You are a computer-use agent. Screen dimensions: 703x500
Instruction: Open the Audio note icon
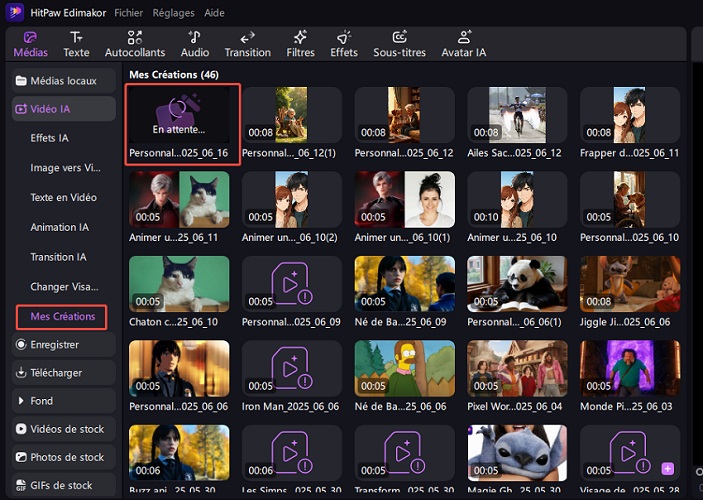(195, 37)
